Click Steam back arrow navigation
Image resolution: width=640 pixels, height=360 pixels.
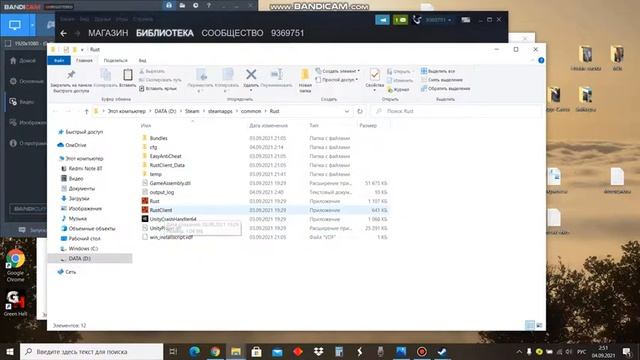[x=63, y=33]
